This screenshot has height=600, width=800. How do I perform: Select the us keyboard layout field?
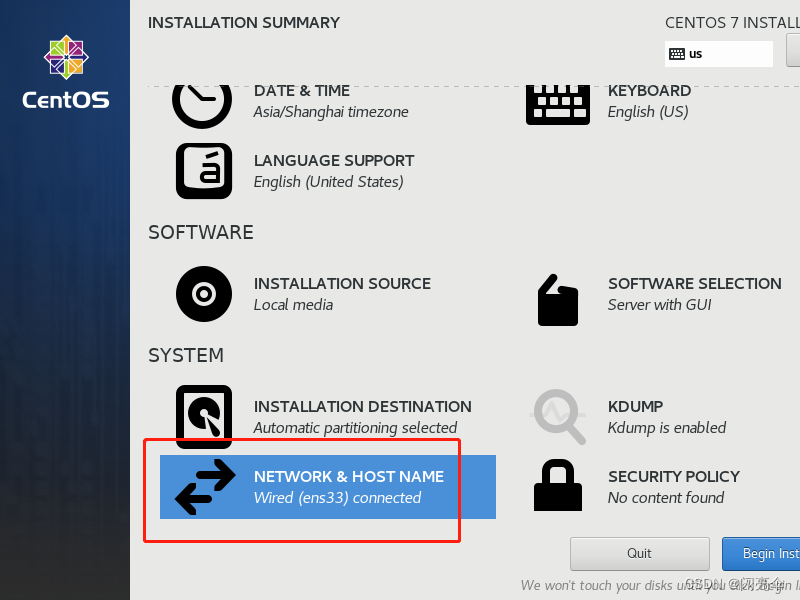pyautogui.click(x=719, y=54)
